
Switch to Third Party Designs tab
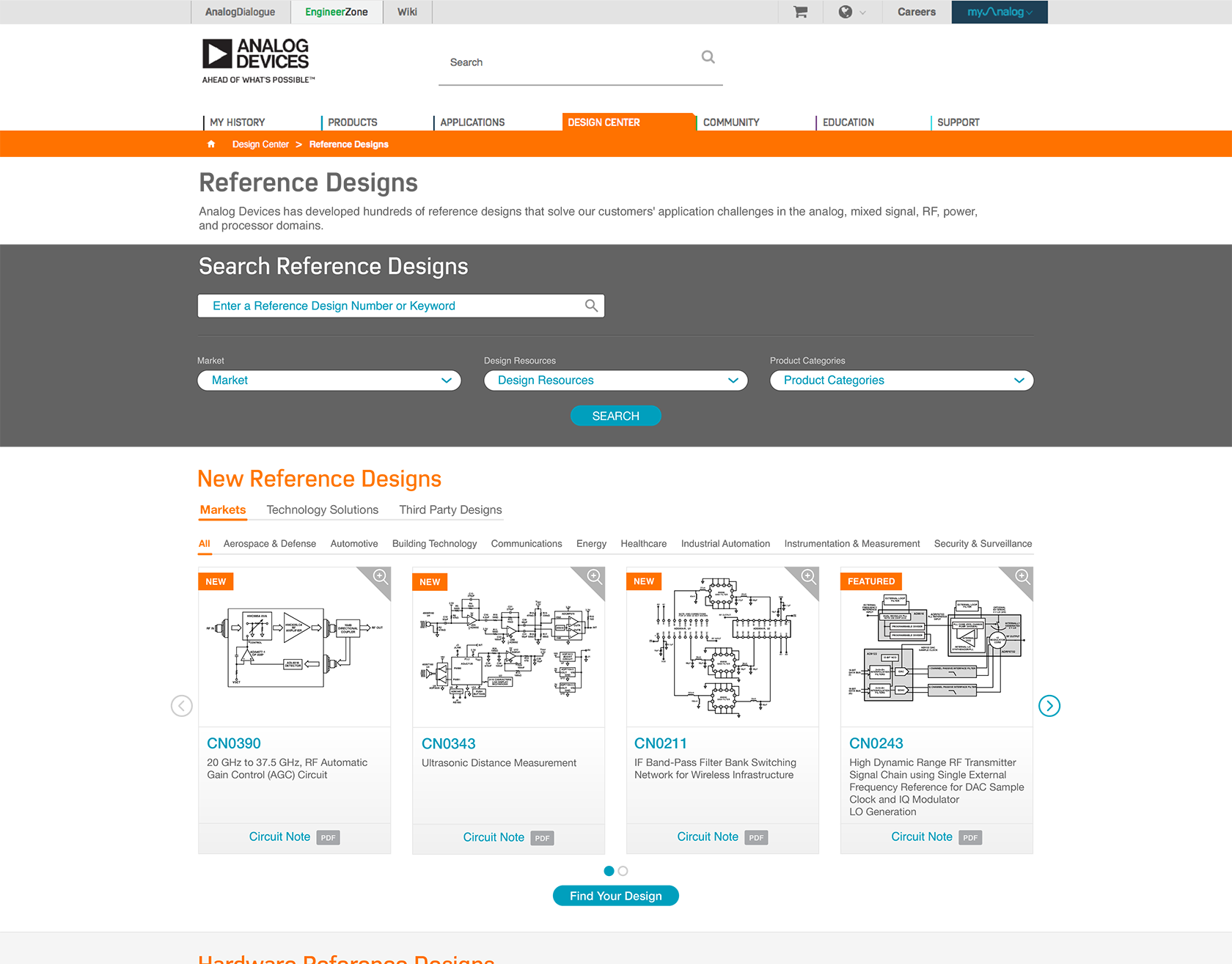(x=450, y=509)
